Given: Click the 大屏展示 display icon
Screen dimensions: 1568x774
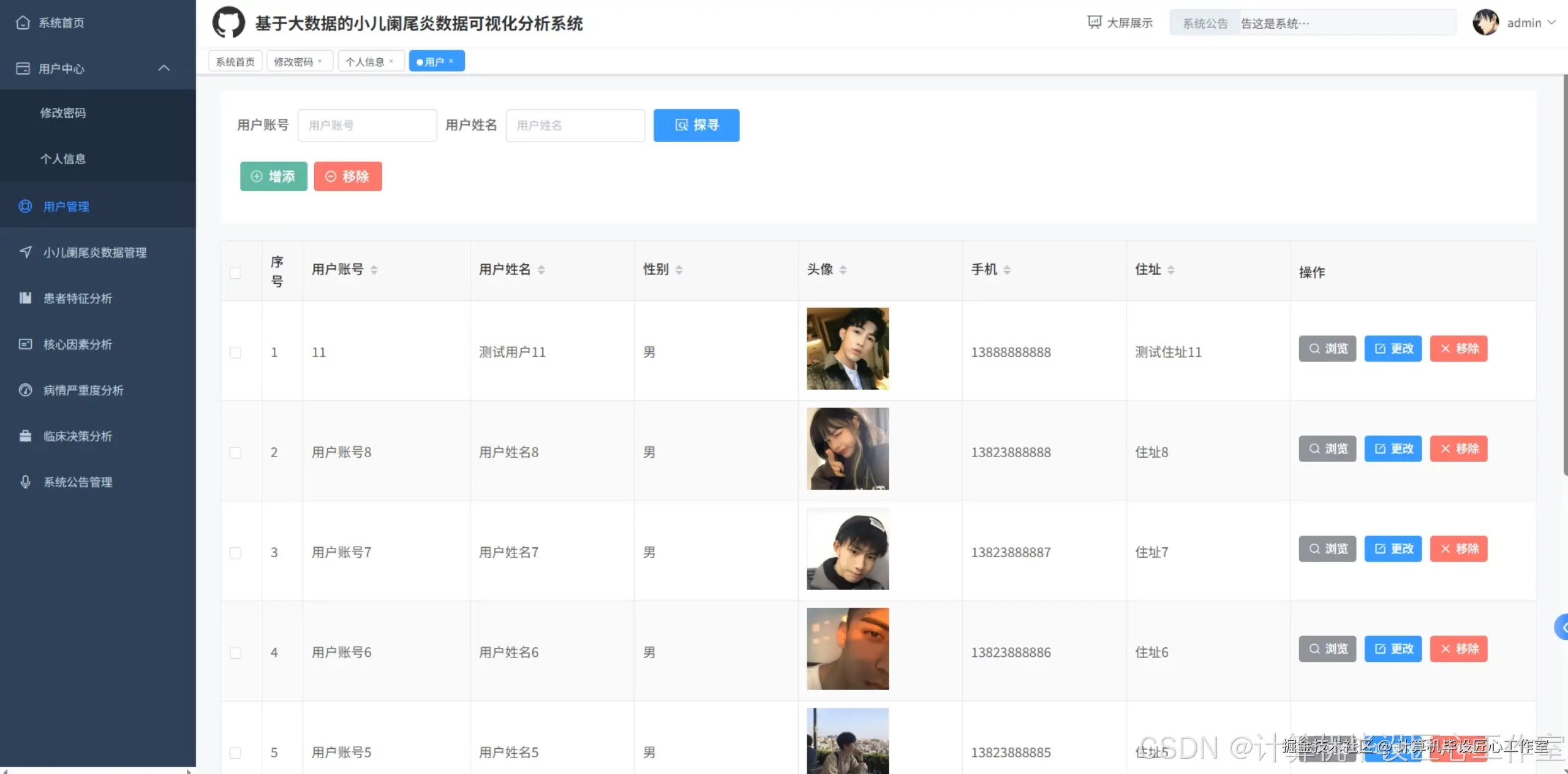Looking at the screenshot, I should [x=1094, y=22].
